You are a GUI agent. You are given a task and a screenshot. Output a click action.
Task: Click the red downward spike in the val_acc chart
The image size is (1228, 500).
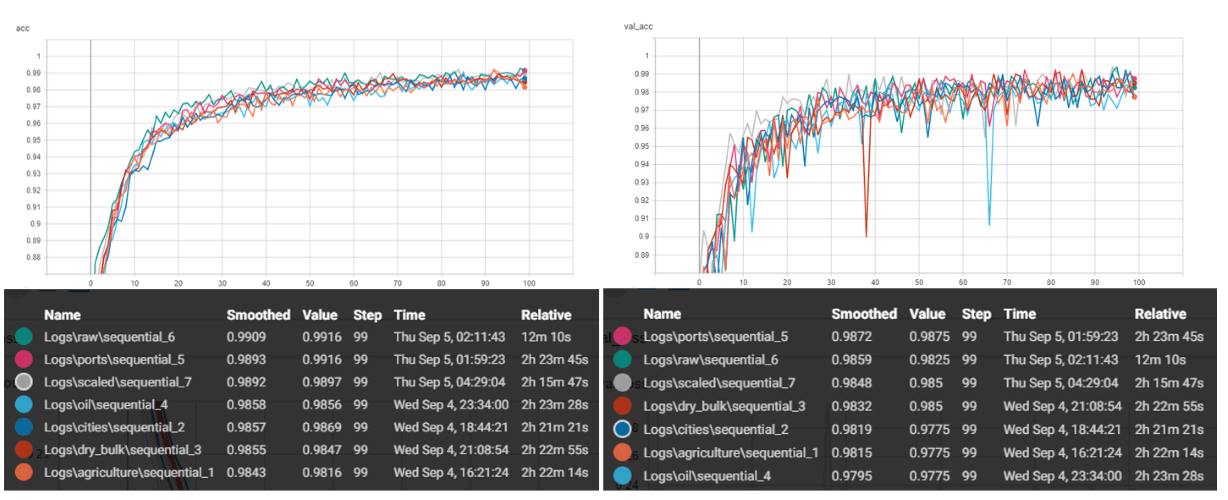pyautogui.click(x=866, y=235)
